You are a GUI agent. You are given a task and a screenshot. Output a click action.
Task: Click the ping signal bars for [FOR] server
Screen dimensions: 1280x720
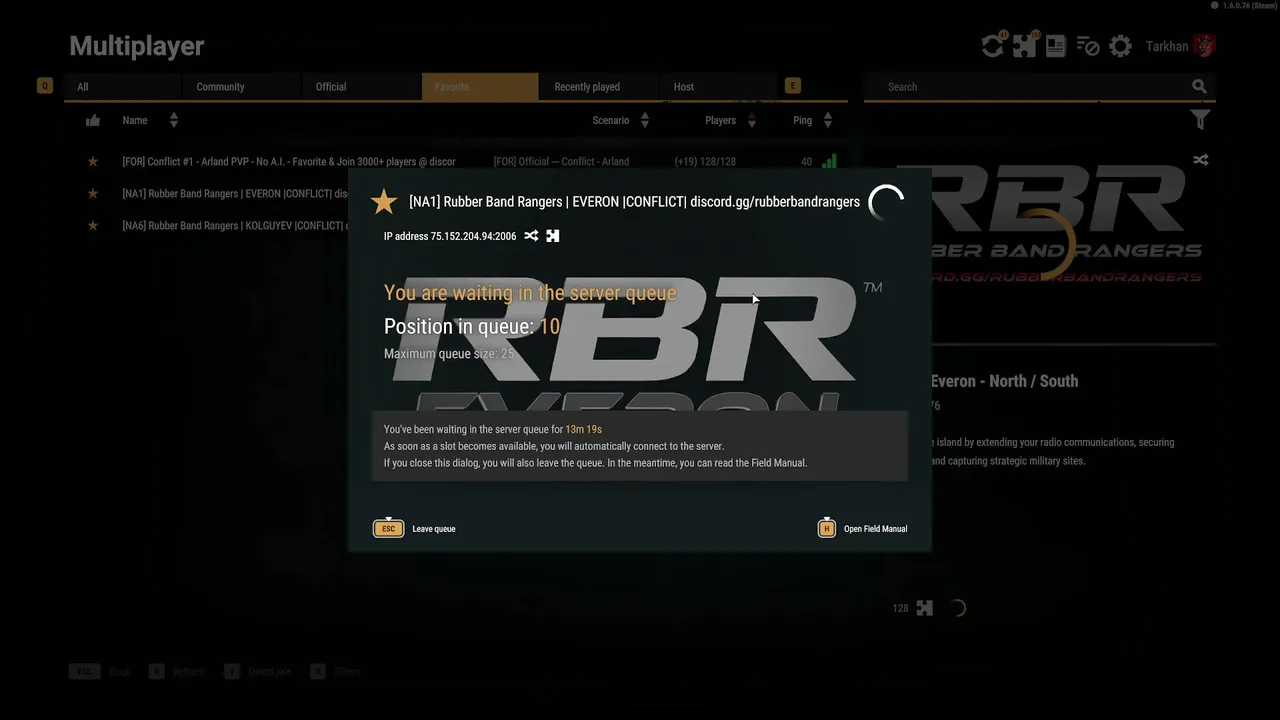(829, 161)
